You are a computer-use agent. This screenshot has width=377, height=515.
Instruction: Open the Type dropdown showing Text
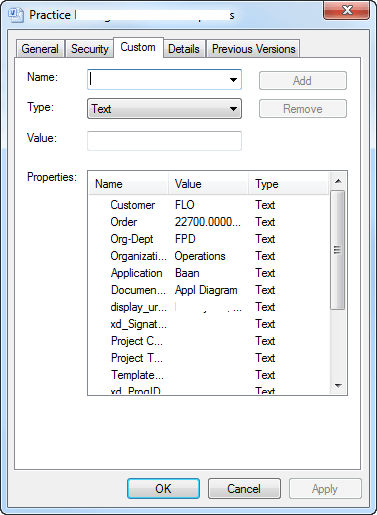point(164,109)
